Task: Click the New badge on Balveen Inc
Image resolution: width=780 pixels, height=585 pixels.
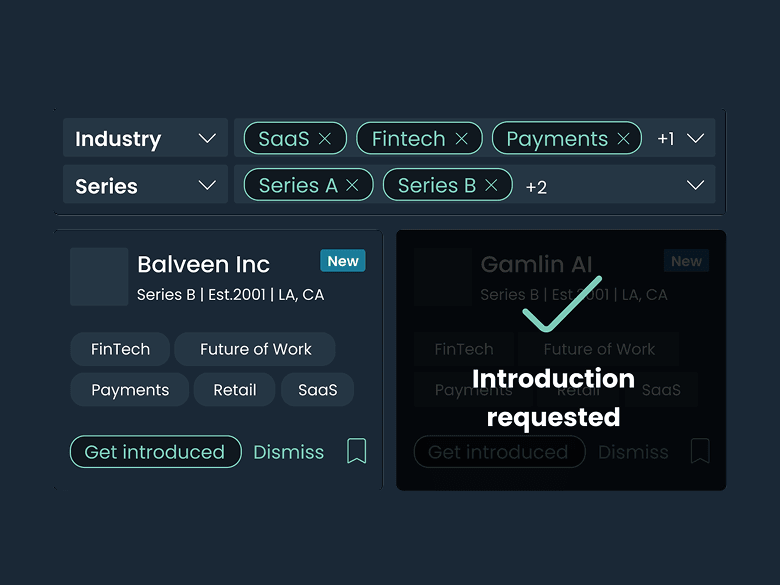Action: point(343,261)
